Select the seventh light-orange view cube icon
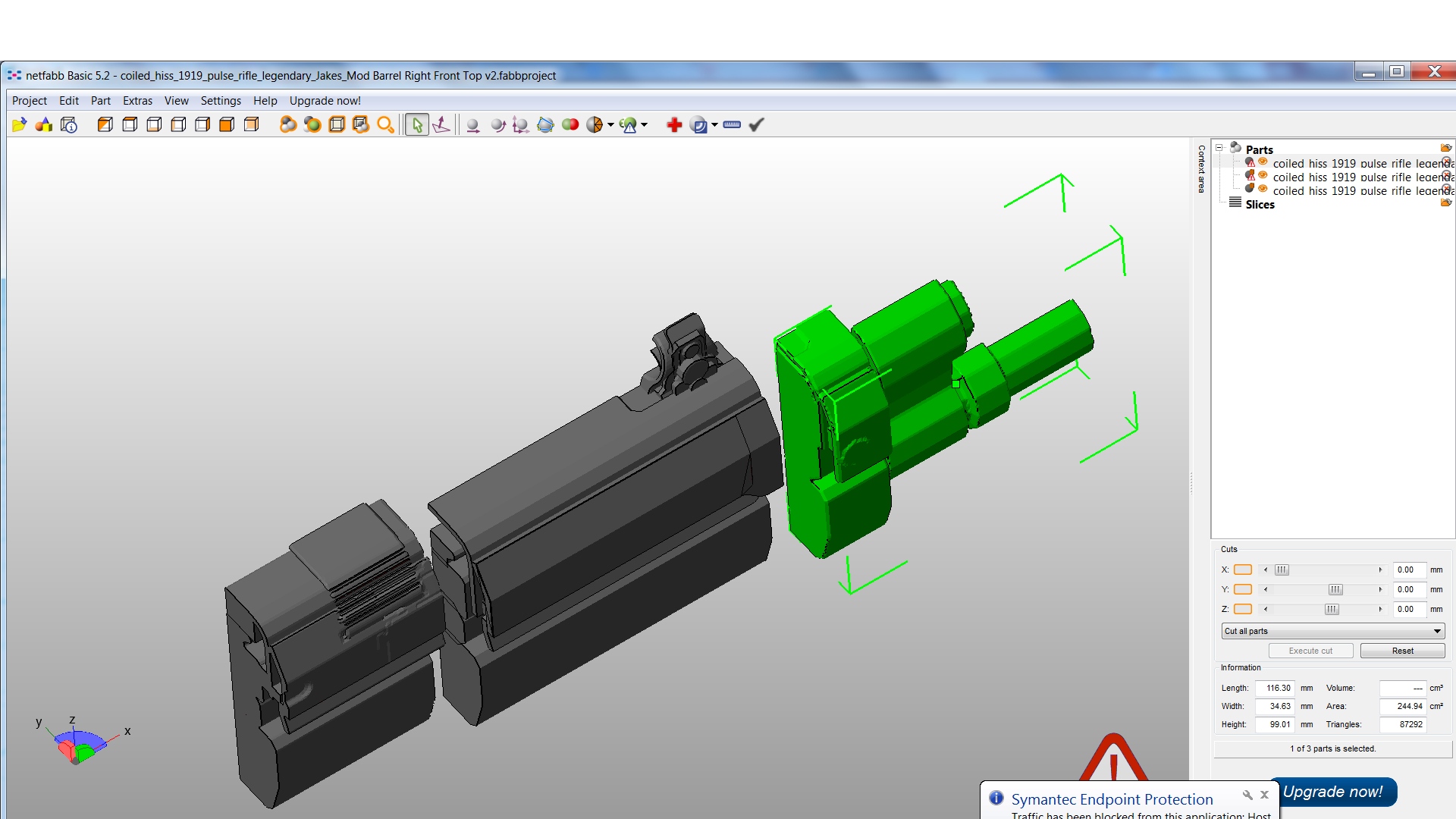The image size is (1456, 819). point(251,125)
